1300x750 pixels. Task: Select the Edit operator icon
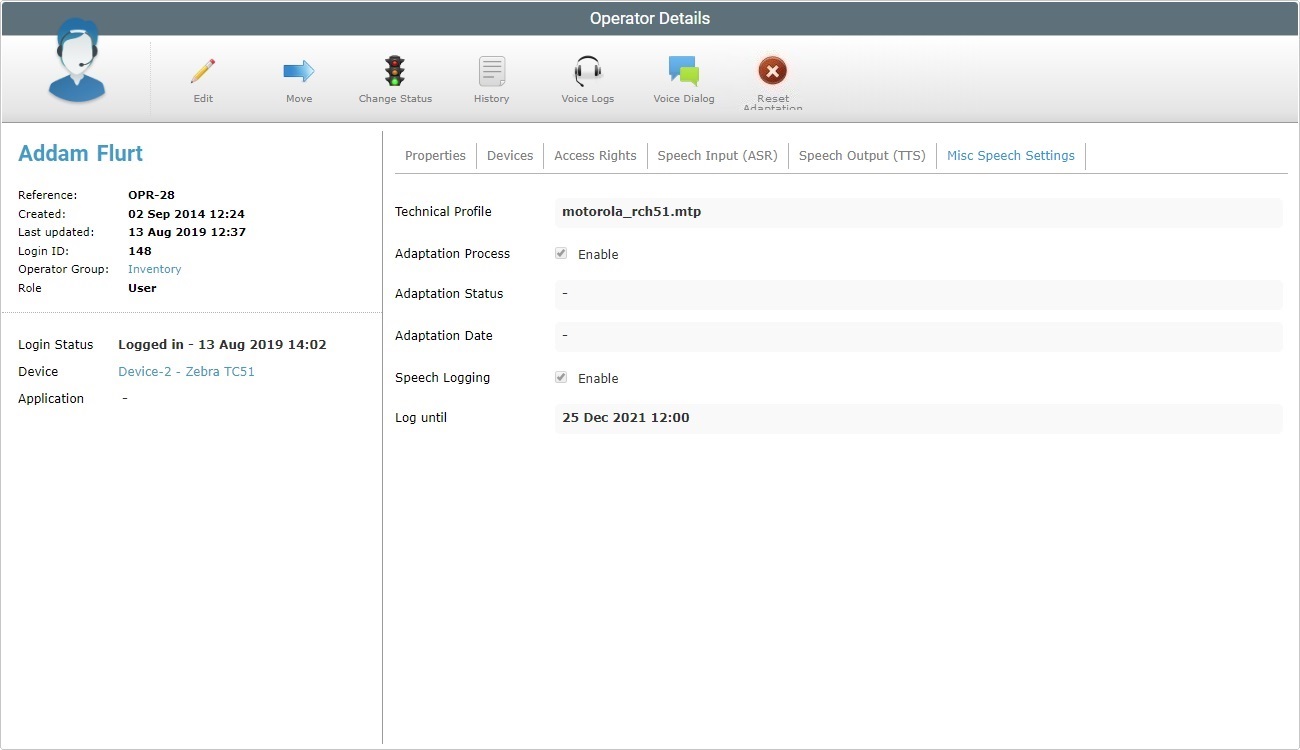202,78
